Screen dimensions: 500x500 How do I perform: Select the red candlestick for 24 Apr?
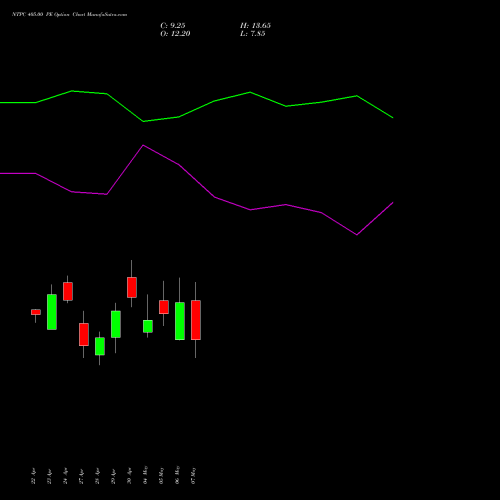[68, 291]
